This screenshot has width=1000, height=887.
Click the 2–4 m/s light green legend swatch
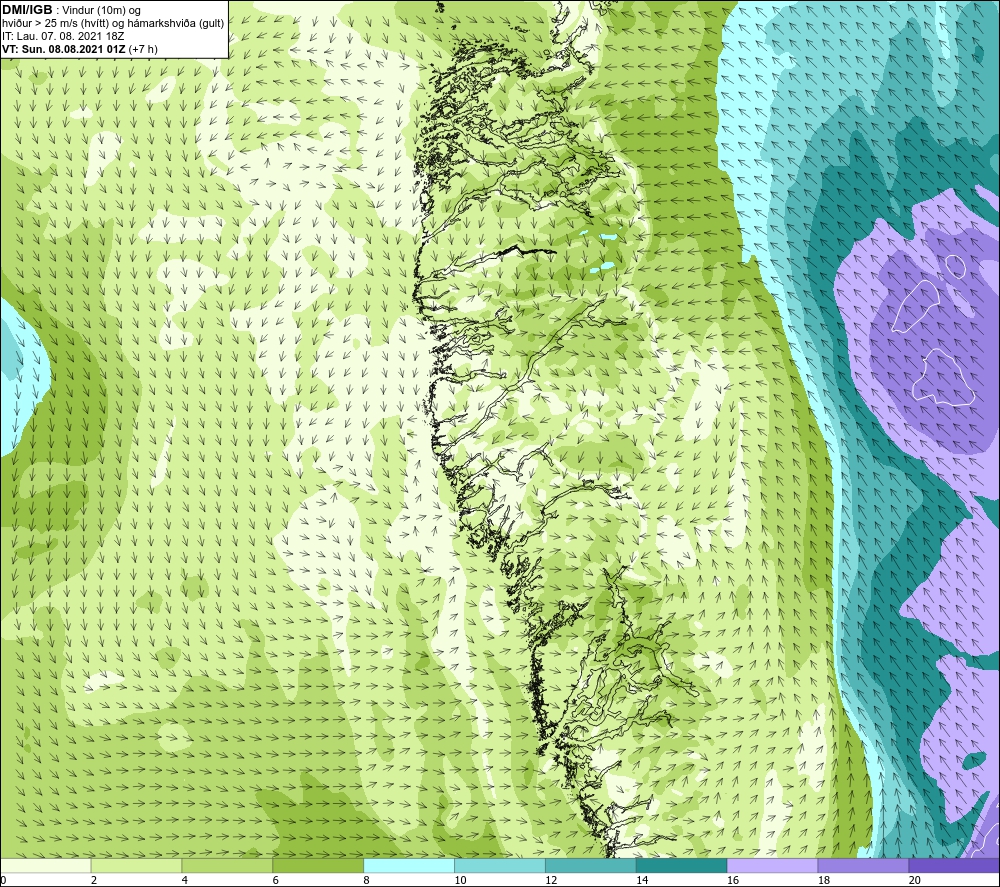click(136, 865)
